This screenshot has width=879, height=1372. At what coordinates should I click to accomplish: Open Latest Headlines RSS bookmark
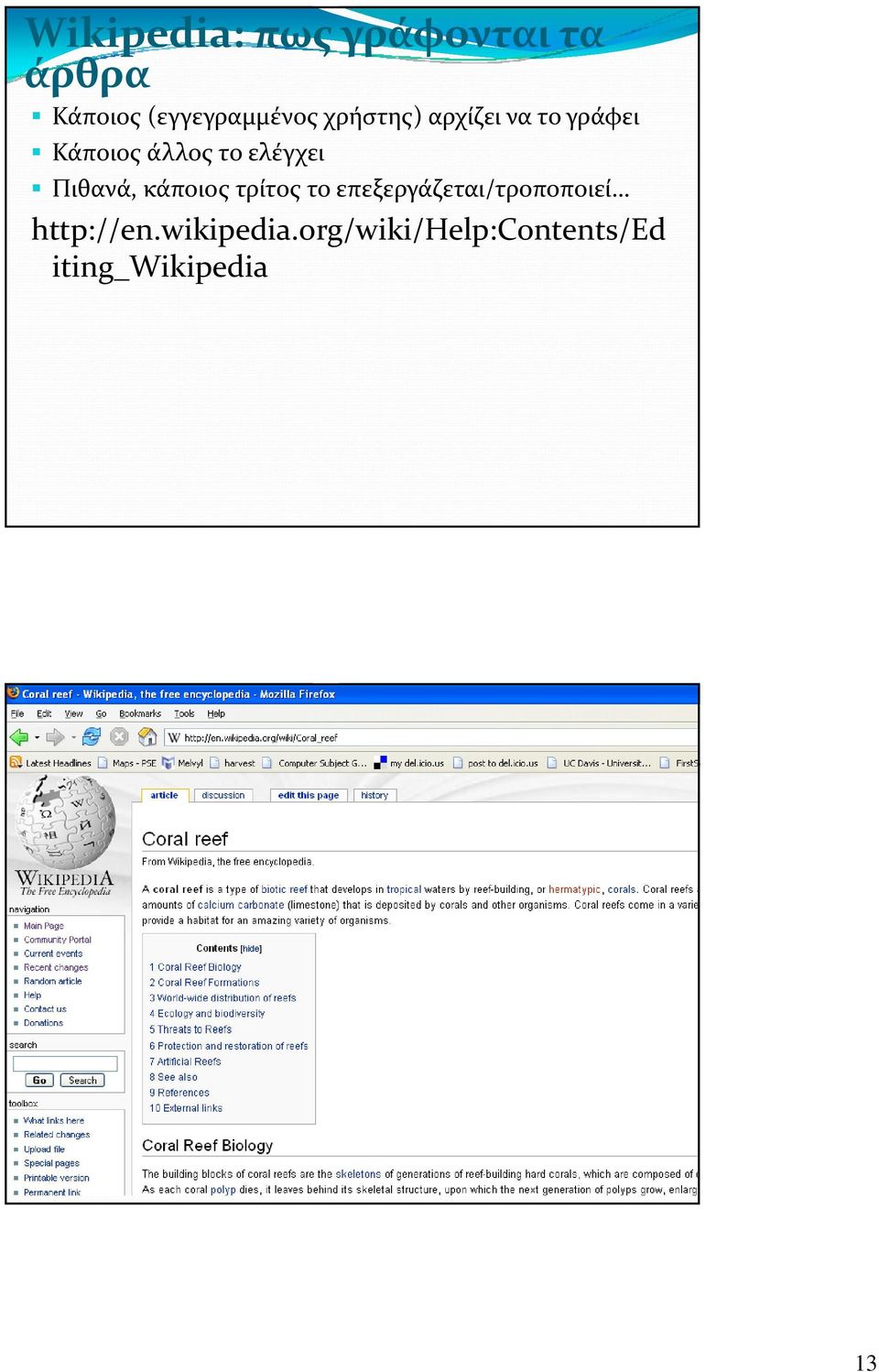pyautogui.click(x=50, y=763)
